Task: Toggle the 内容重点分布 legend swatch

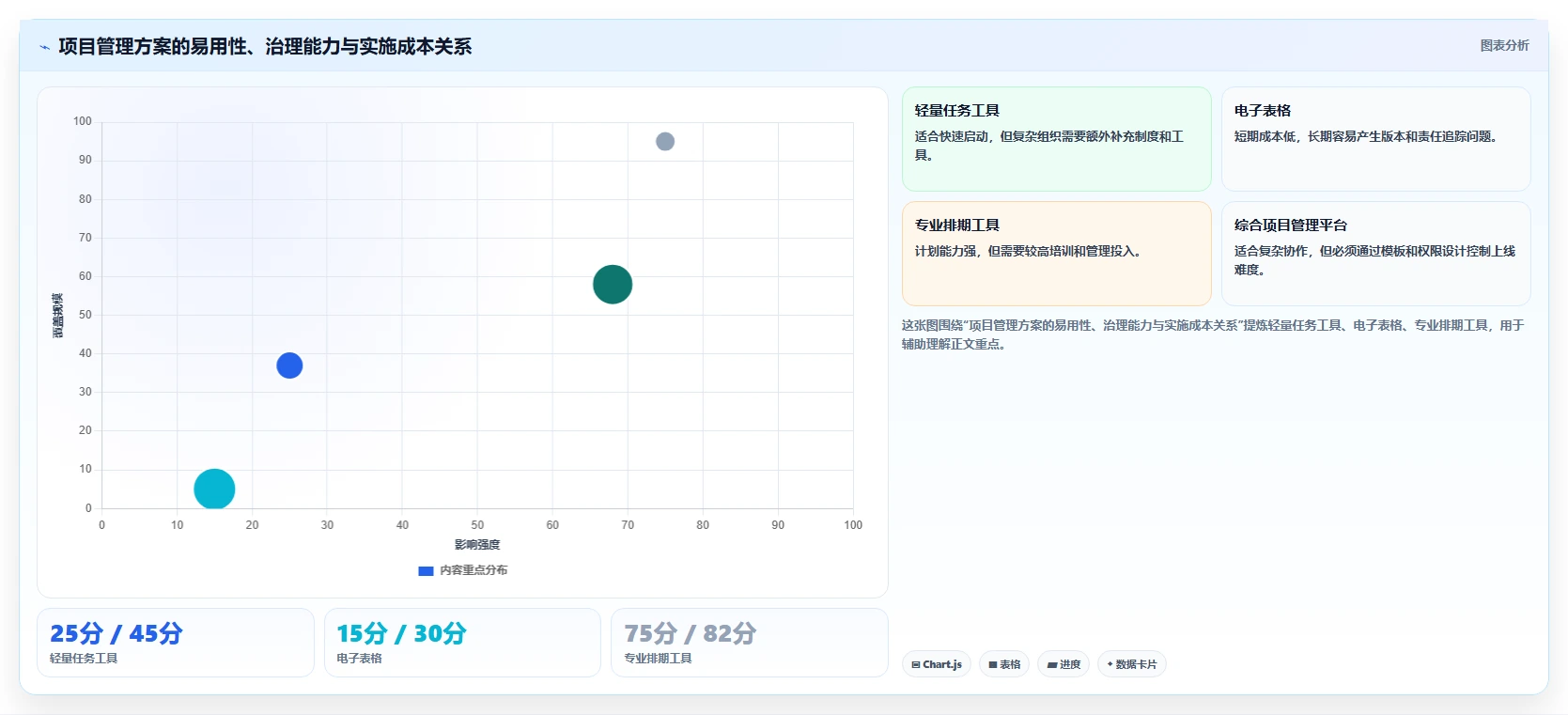Action: point(426,570)
